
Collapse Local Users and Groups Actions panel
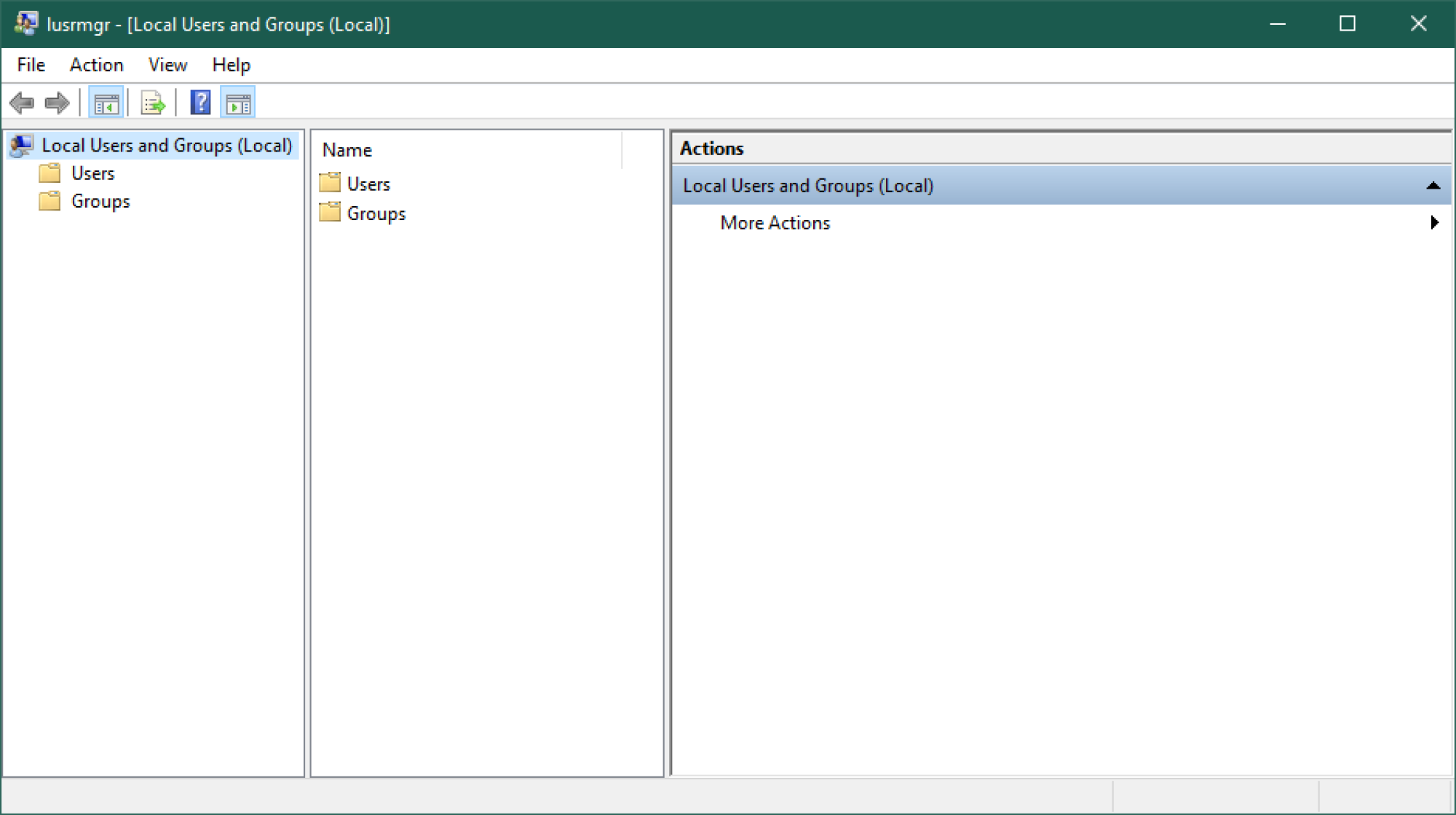(x=1433, y=185)
